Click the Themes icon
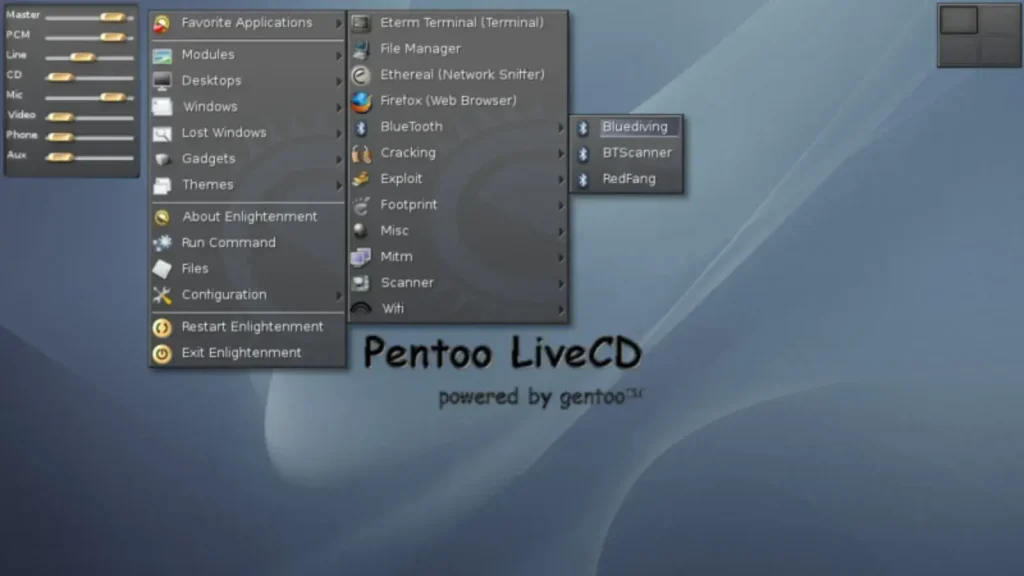1024x576 pixels. (x=162, y=185)
